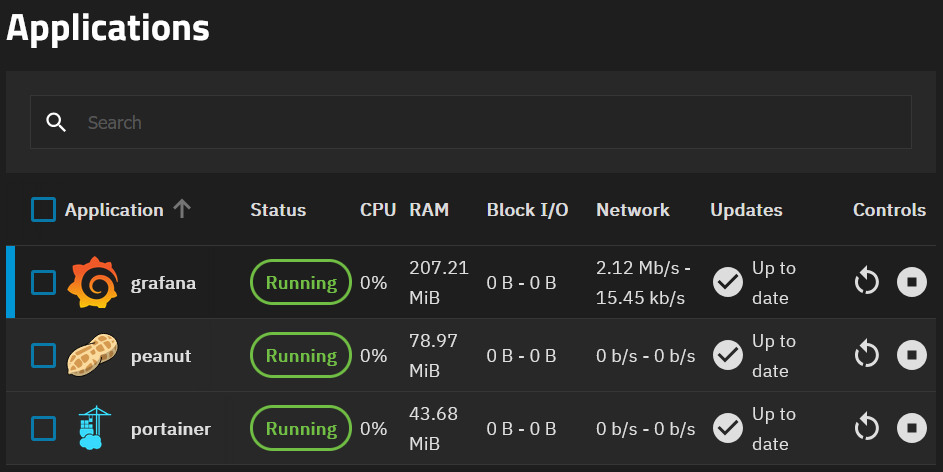Restart the peanut application
943x472 pixels.
point(867,355)
